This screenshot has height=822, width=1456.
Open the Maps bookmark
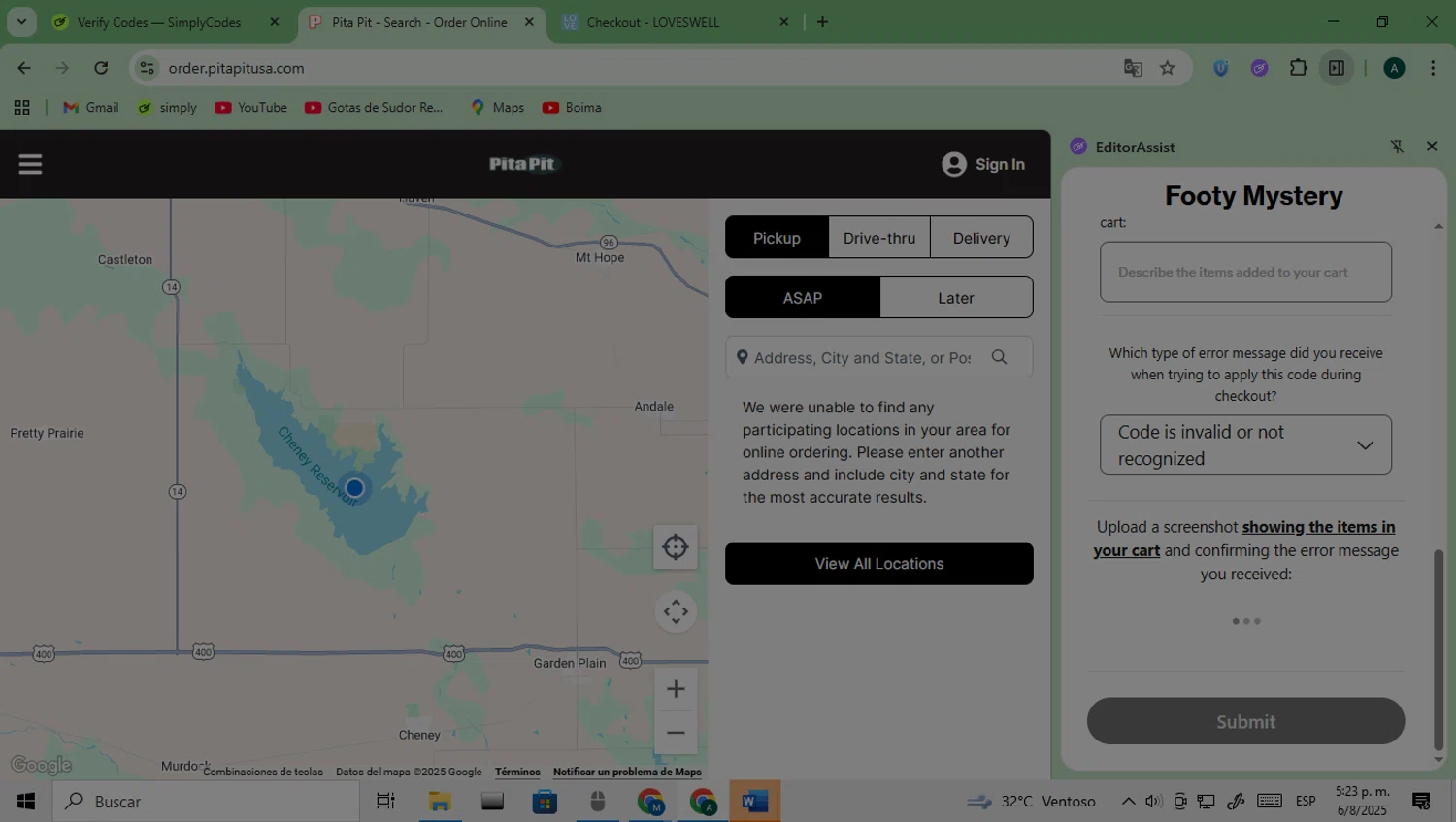tap(497, 108)
